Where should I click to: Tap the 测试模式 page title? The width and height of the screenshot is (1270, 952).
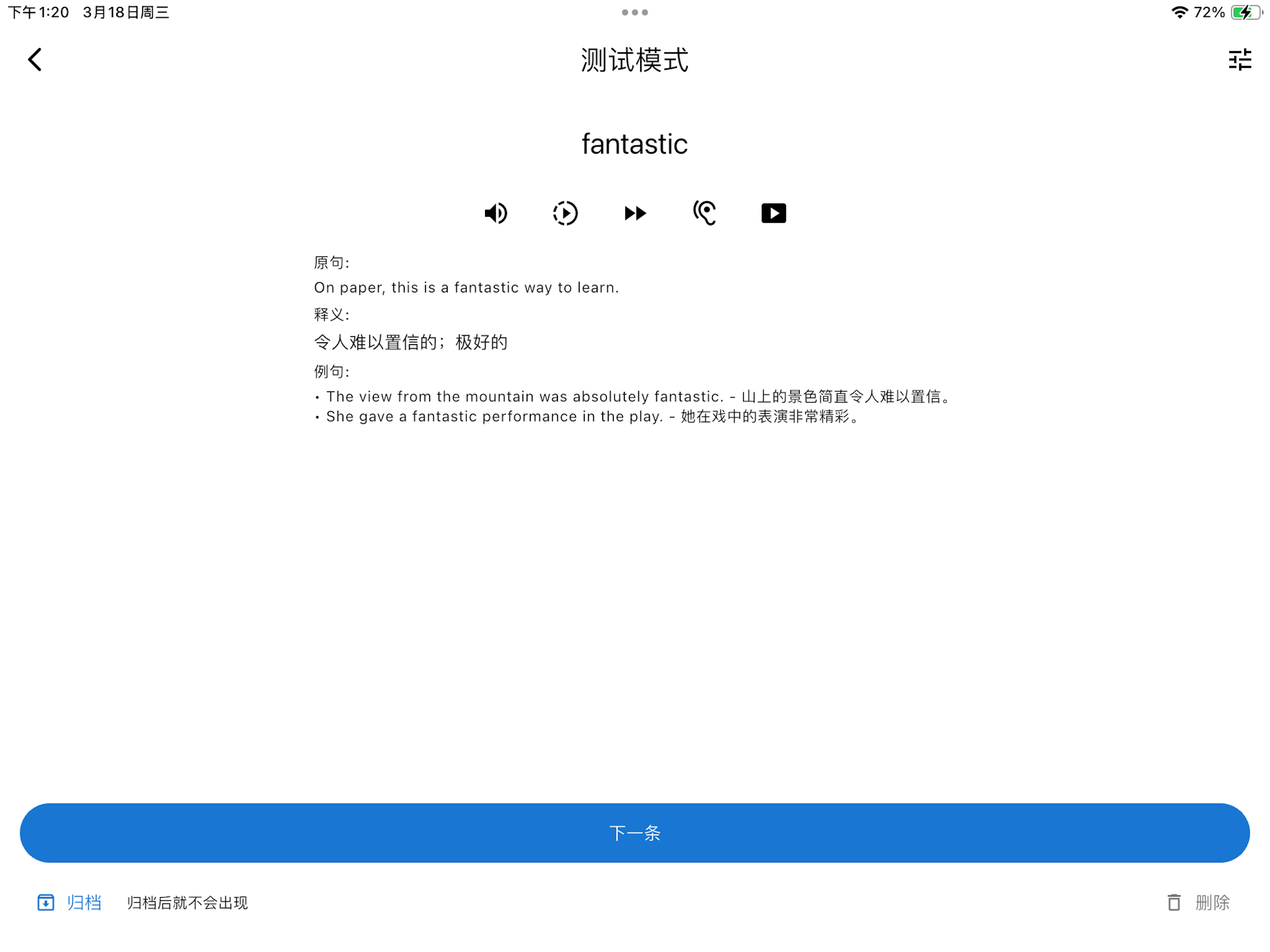tap(635, 60)
